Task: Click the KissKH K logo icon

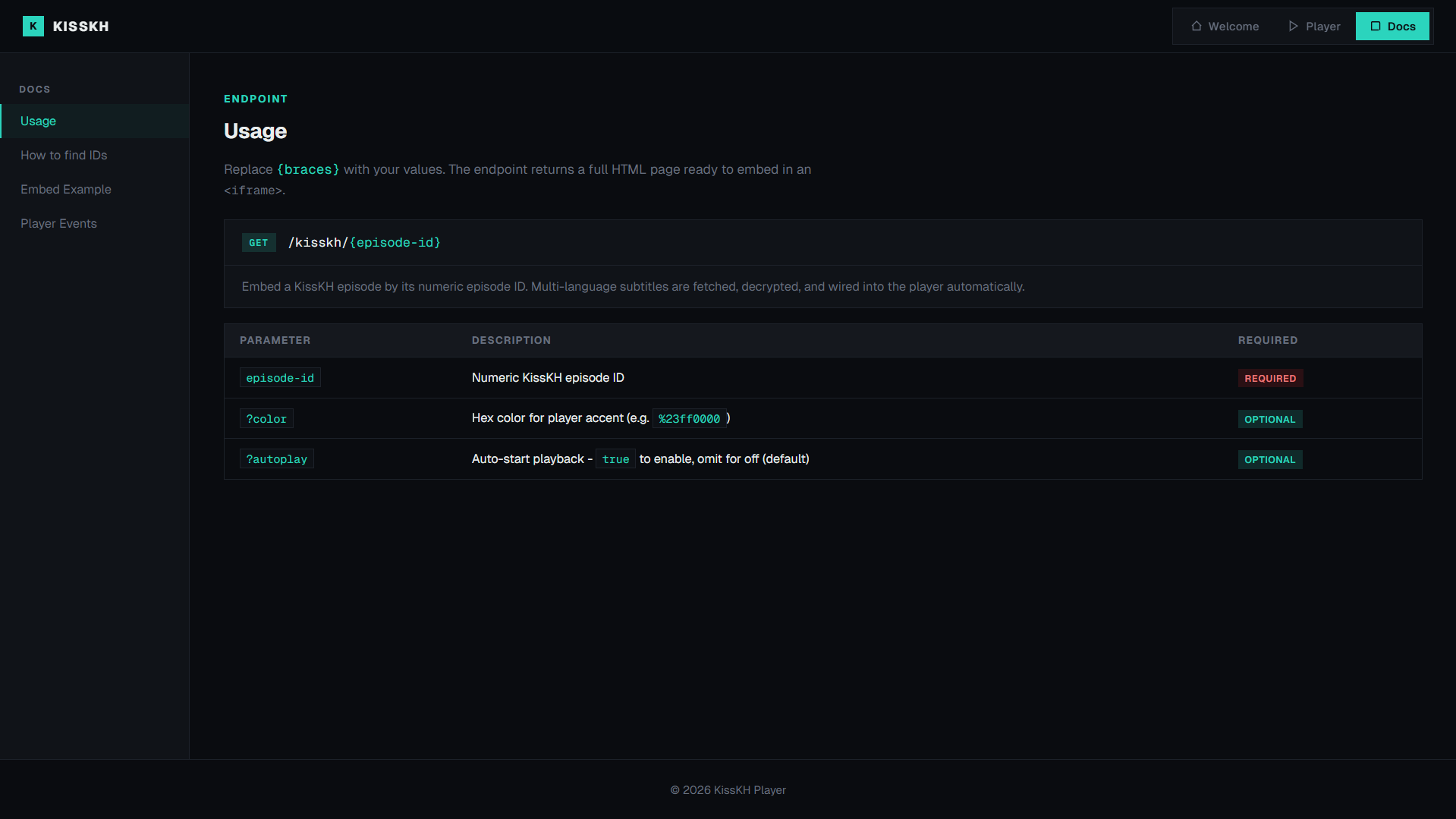Action: coord(33,27)
